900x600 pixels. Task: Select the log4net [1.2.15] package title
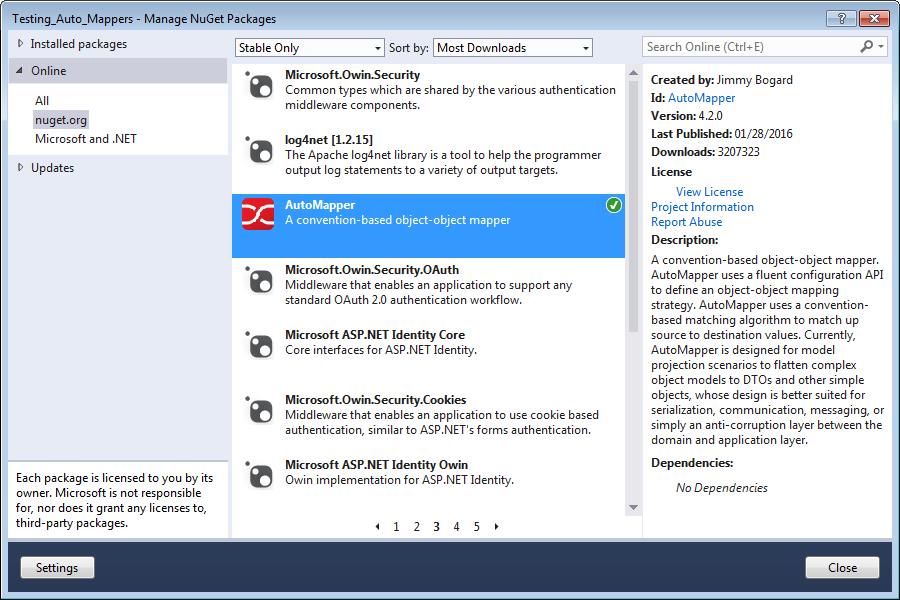tap(329, 140)
